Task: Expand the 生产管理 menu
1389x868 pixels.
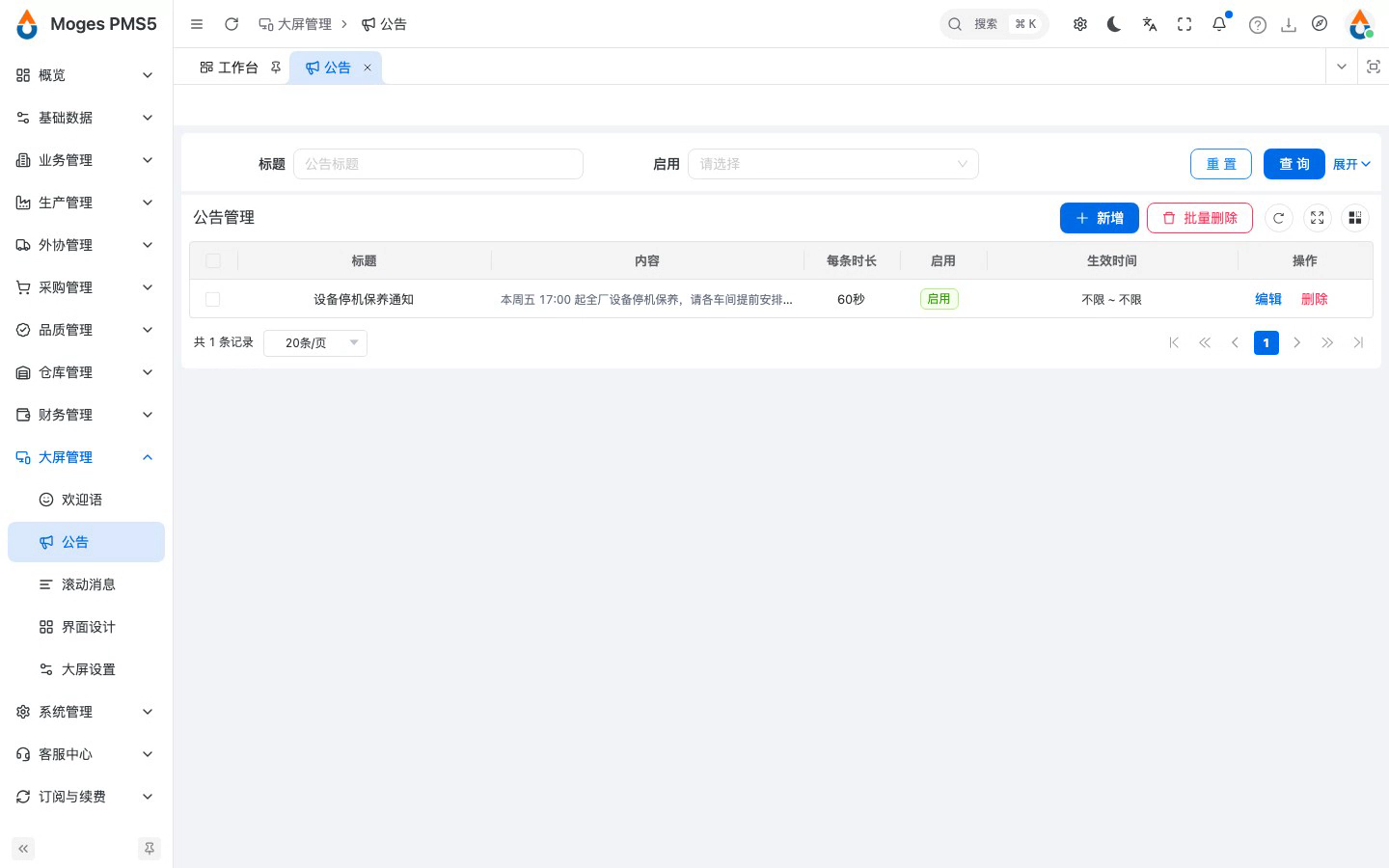Action: click(x=86, y=203)
